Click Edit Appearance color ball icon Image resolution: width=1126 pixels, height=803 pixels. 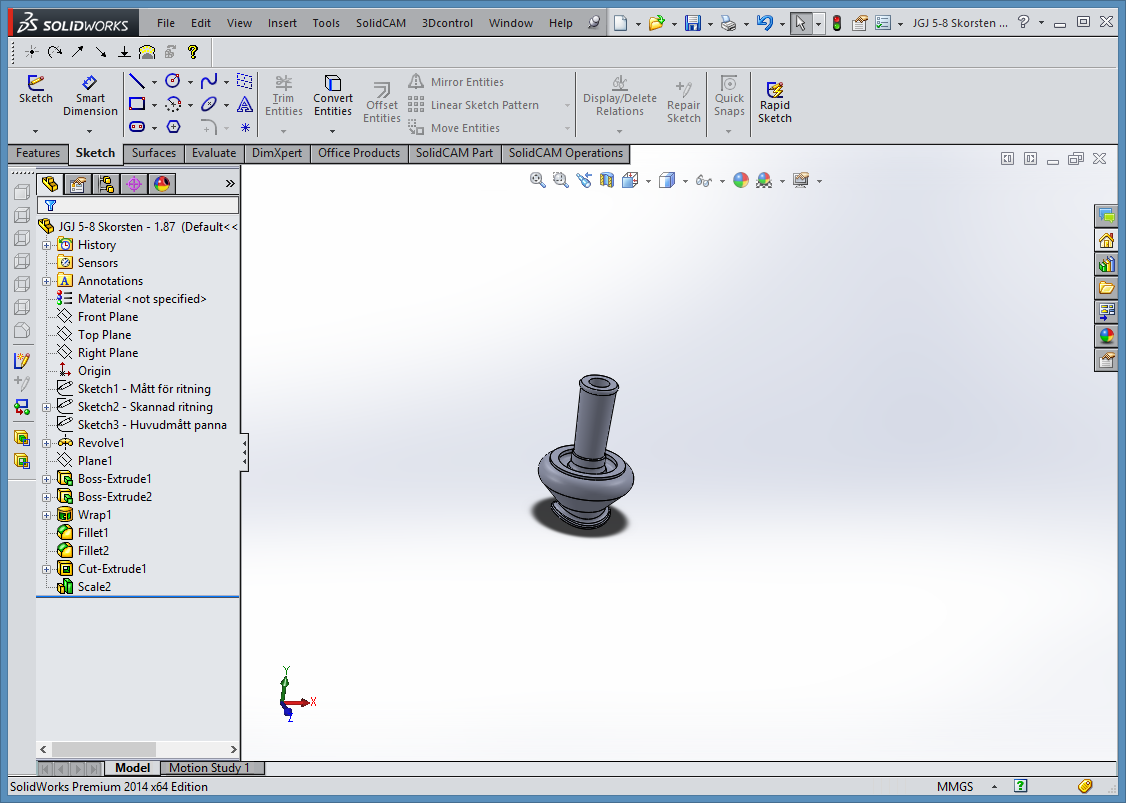[741, 180]
